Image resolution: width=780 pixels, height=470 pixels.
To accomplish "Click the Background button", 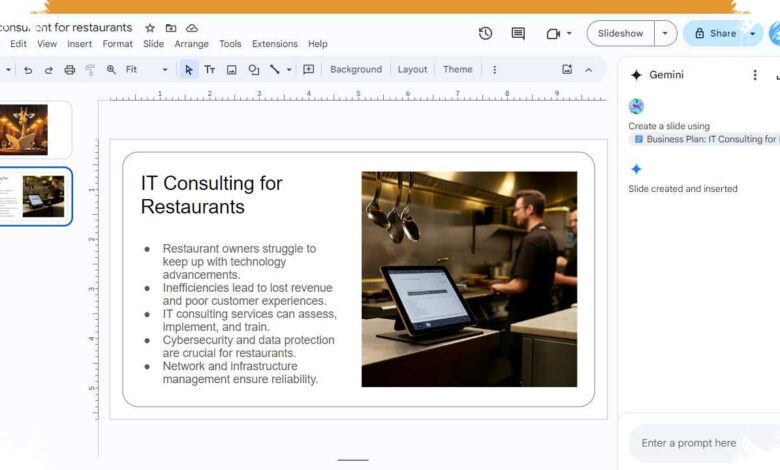I will pos(356,70).
